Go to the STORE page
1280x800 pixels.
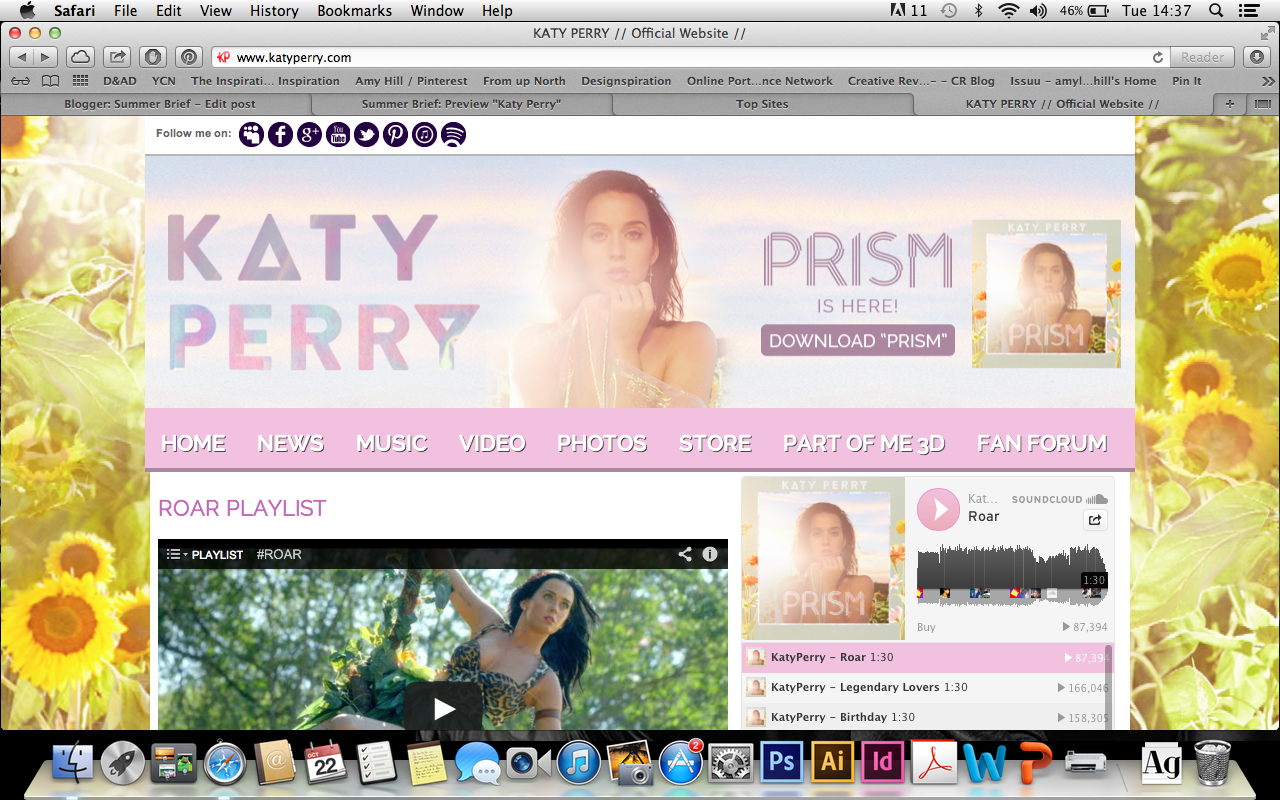[715, 443]
